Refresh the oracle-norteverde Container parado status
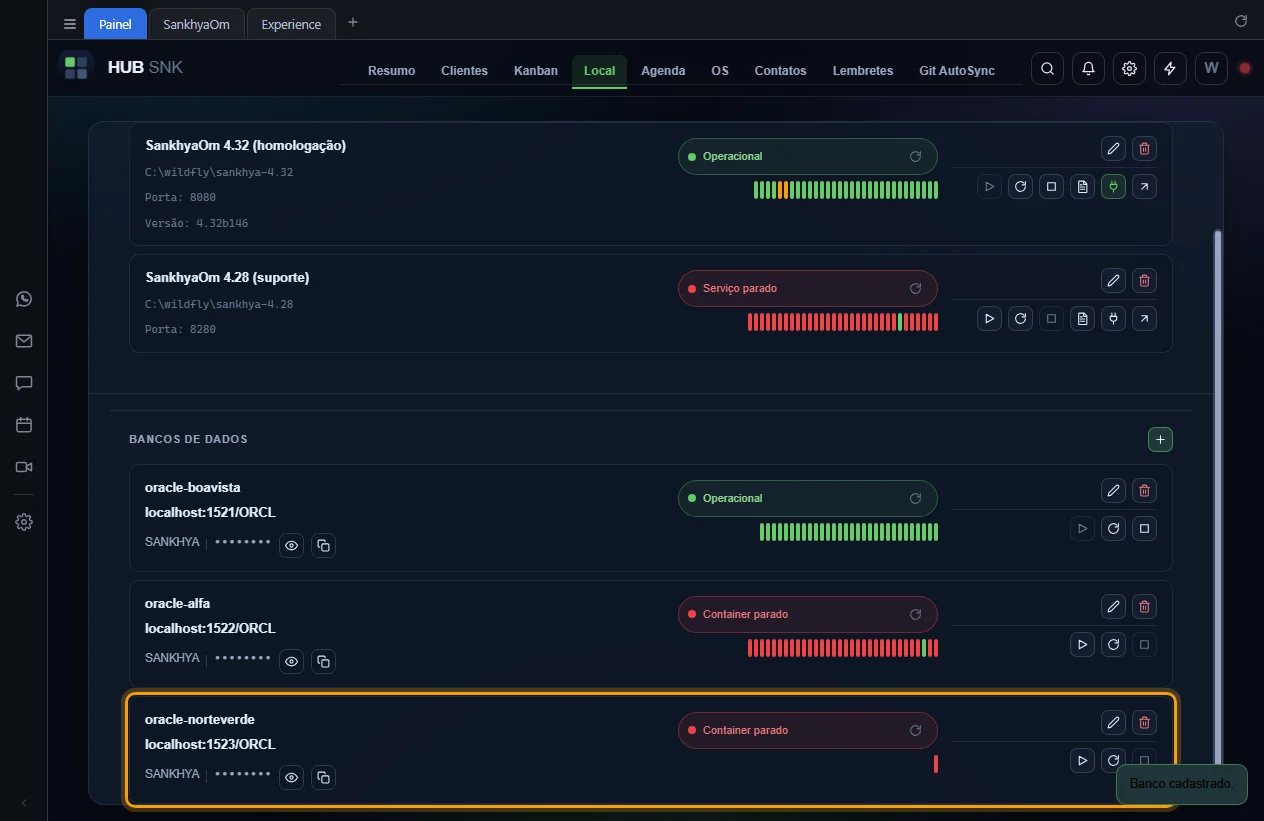The width and height of the screenshot is (1264, 821). click(915, 731)
